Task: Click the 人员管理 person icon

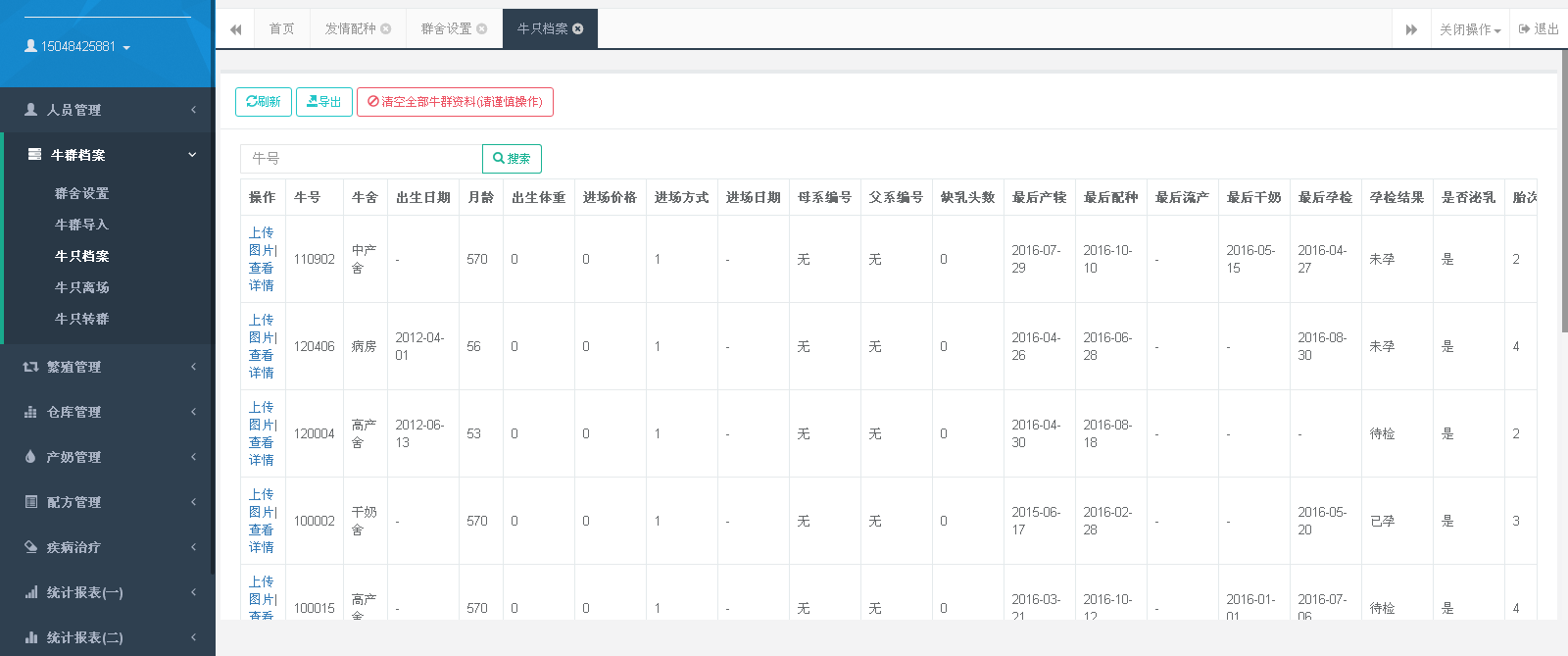Action: 31,110
